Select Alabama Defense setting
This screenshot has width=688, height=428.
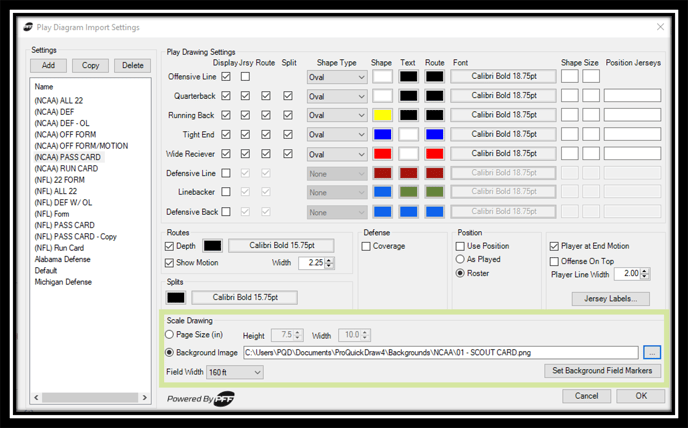62,259
